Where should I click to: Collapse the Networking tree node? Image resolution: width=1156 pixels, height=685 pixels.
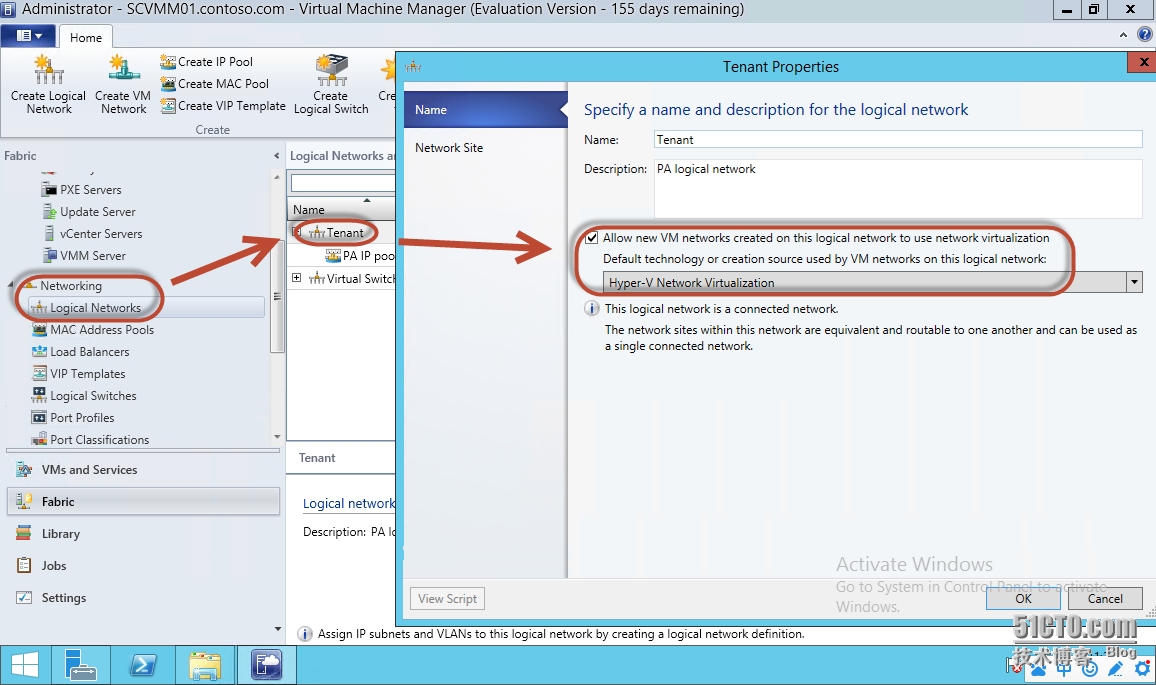click(11, 285)
